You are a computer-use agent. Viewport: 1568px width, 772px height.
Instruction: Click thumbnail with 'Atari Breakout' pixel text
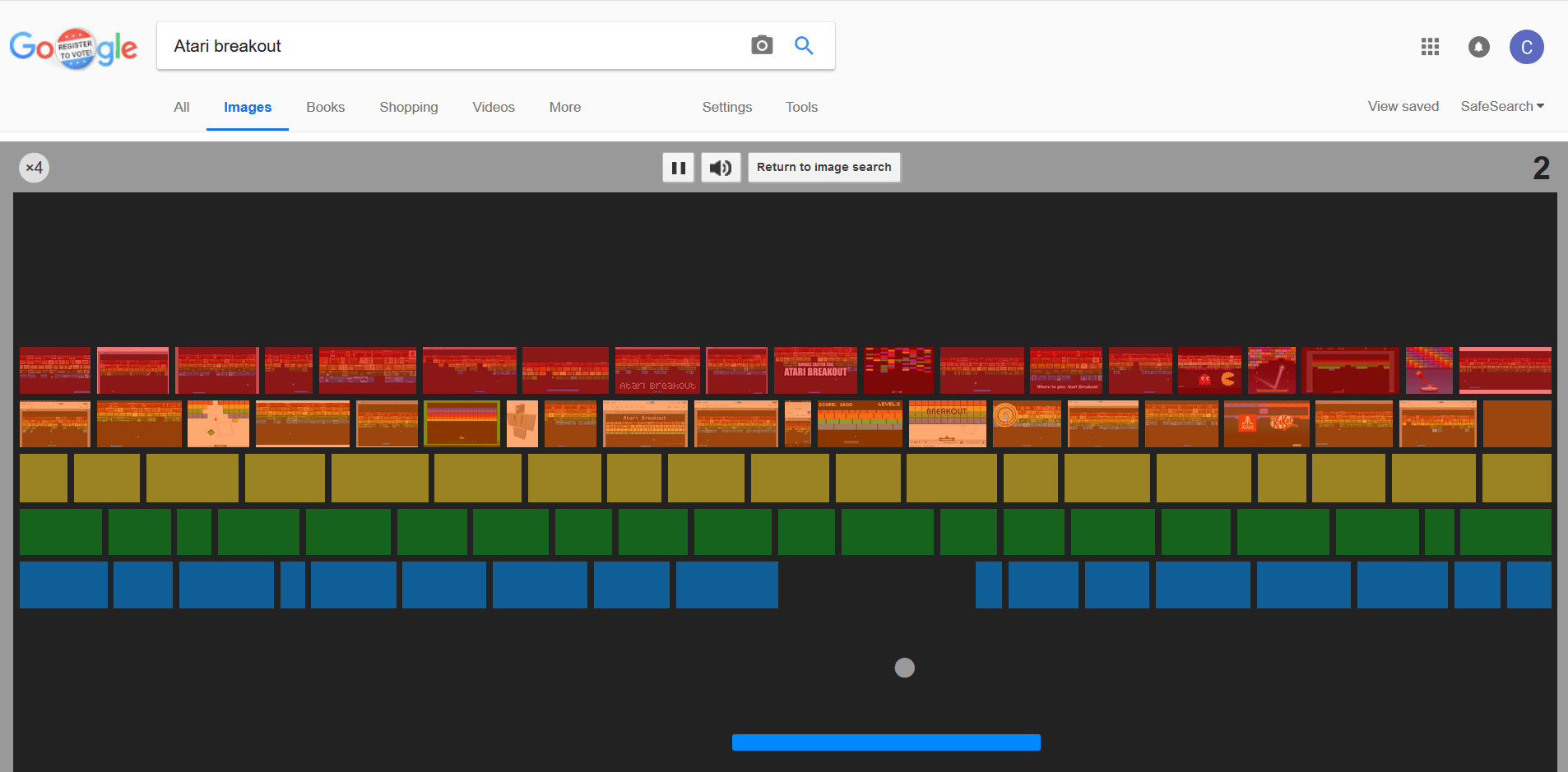tap(657, 370)
